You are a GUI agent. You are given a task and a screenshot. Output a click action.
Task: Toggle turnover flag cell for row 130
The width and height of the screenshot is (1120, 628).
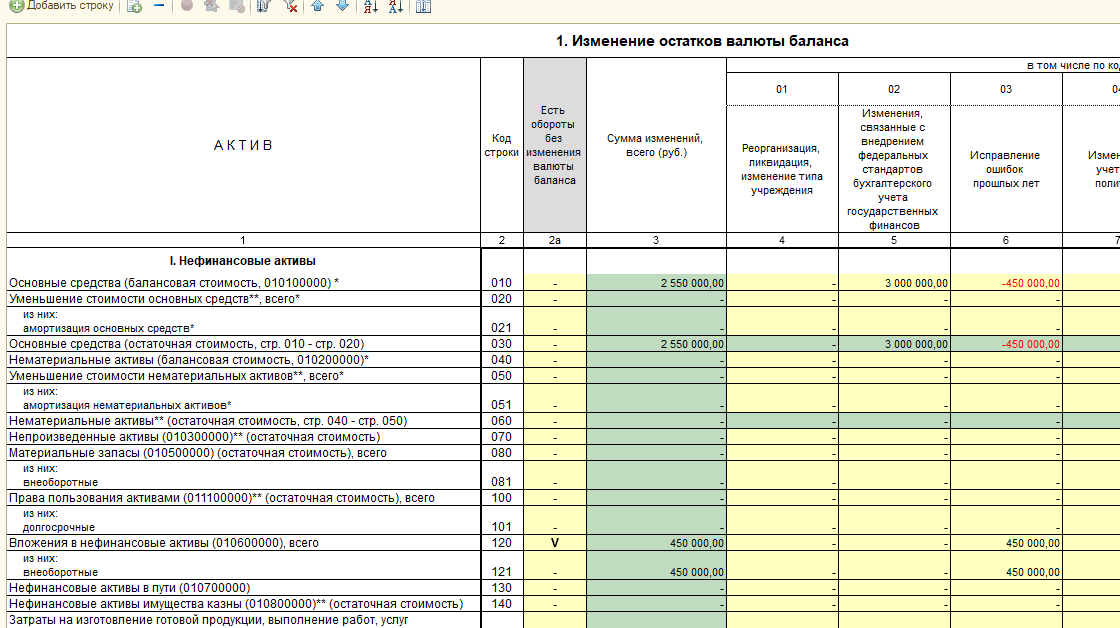[555, 588]
